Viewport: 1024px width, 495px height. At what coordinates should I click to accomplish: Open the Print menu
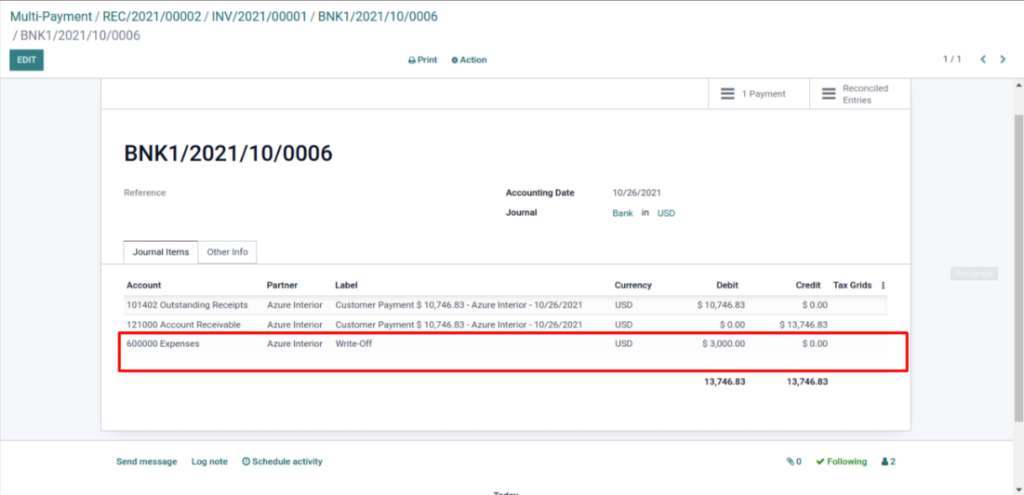(x=423, y=60)
